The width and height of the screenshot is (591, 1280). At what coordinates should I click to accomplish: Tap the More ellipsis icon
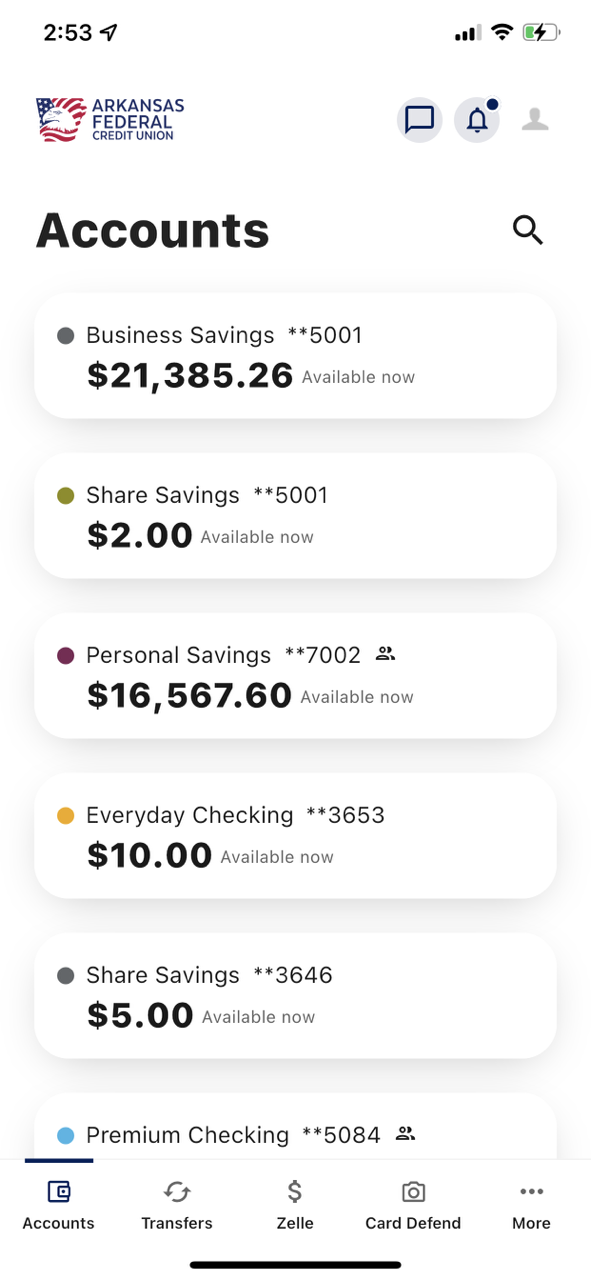tap(531, 1192)
